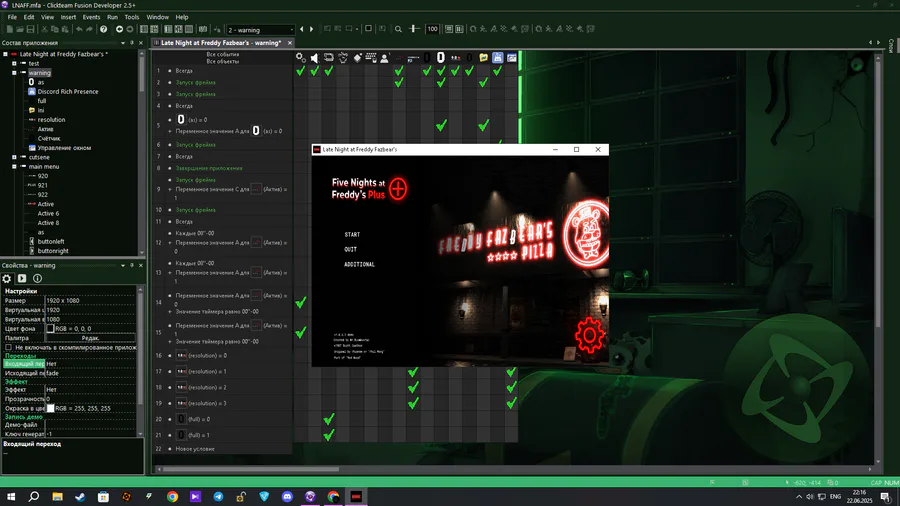The width and height of the screenshot is (900, 506).
Task: Click the Цвет фона black color swatch
Action: [51, 329]
